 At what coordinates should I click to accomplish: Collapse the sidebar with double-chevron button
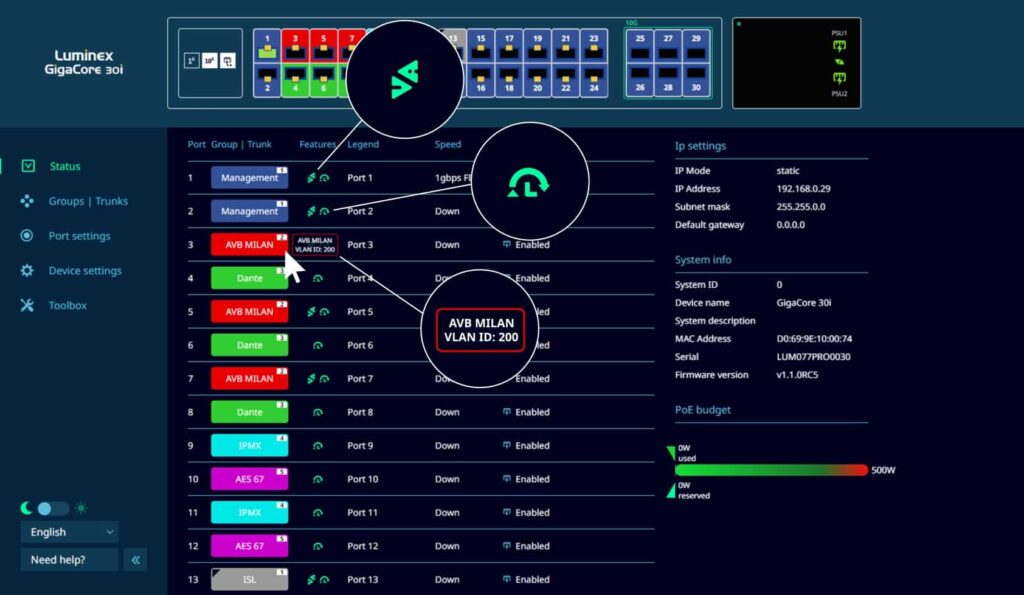click(x=136, y=560)
